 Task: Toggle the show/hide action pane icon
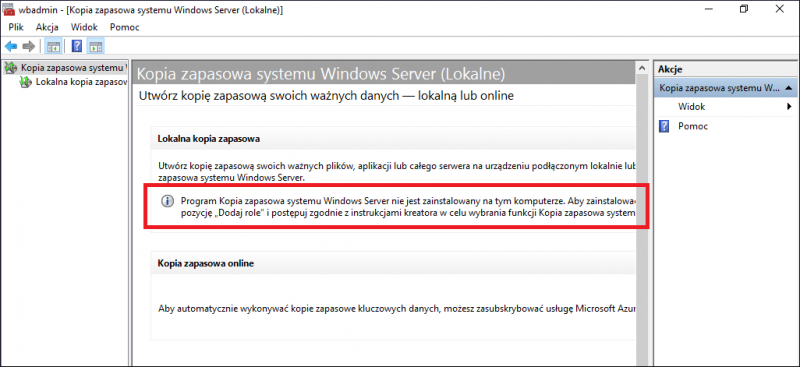click(95, 47)
